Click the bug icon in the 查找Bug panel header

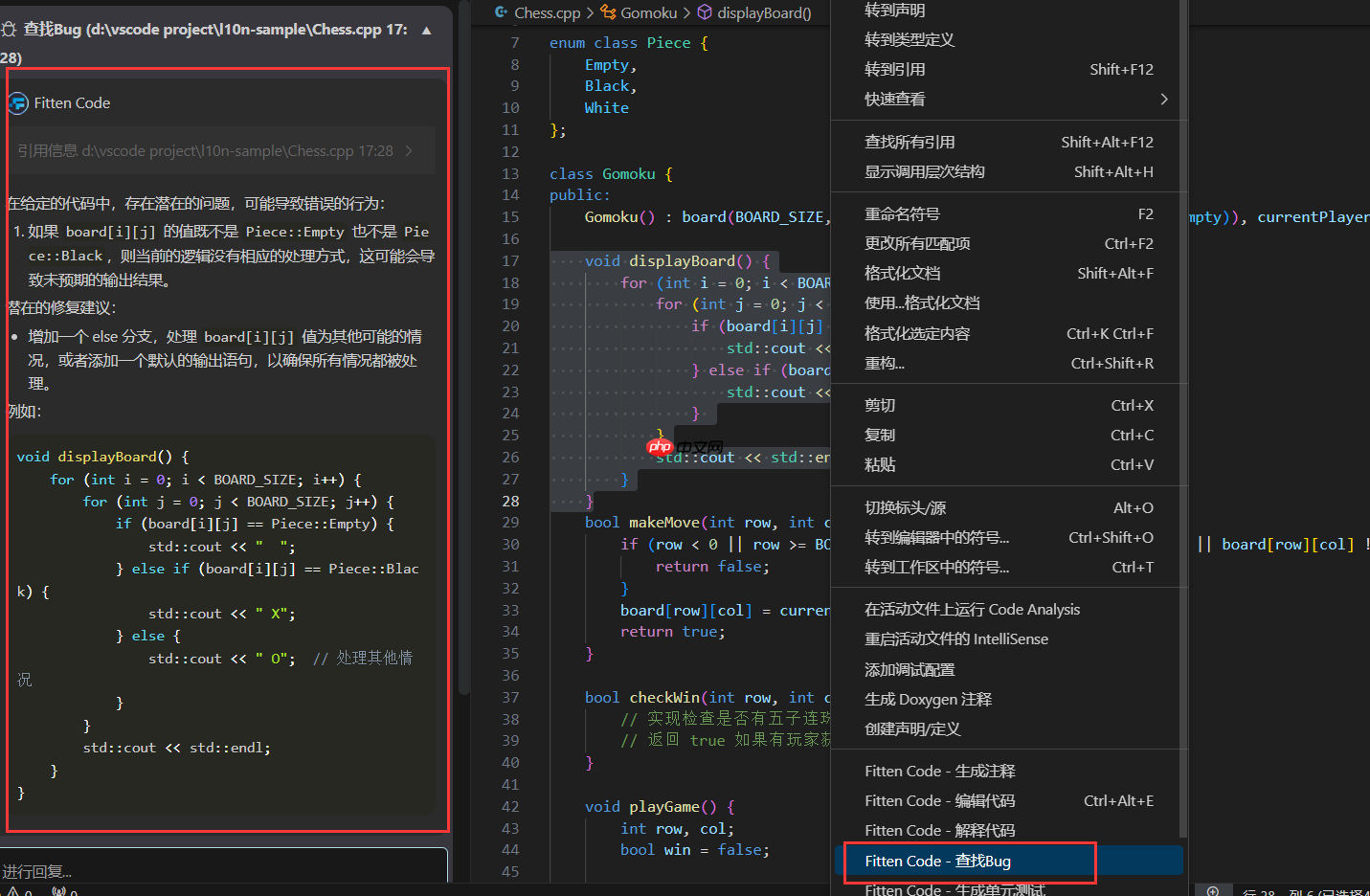click(11, 30)
